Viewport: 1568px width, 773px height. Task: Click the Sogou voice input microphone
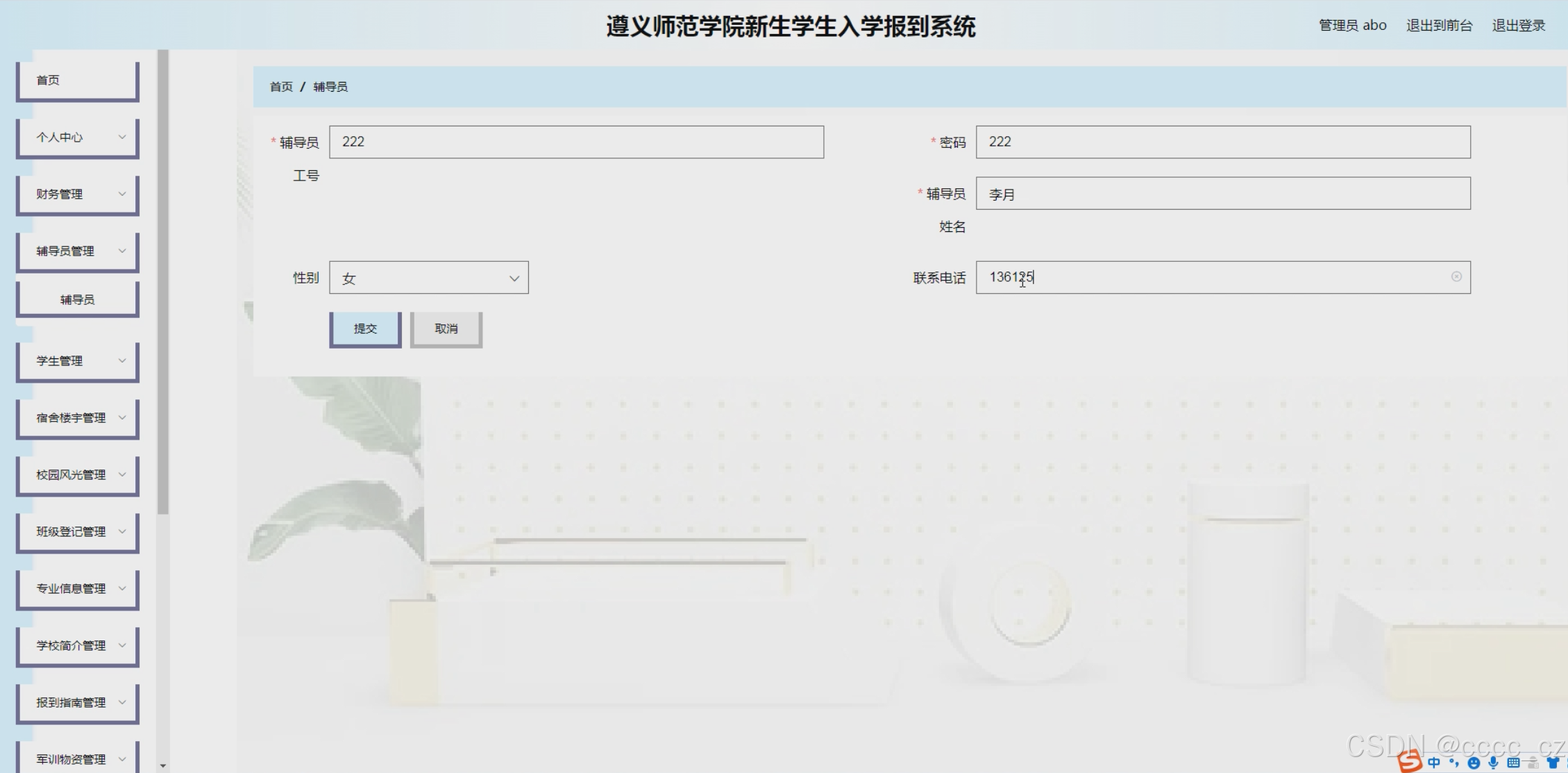click(x=1493, y=763)
